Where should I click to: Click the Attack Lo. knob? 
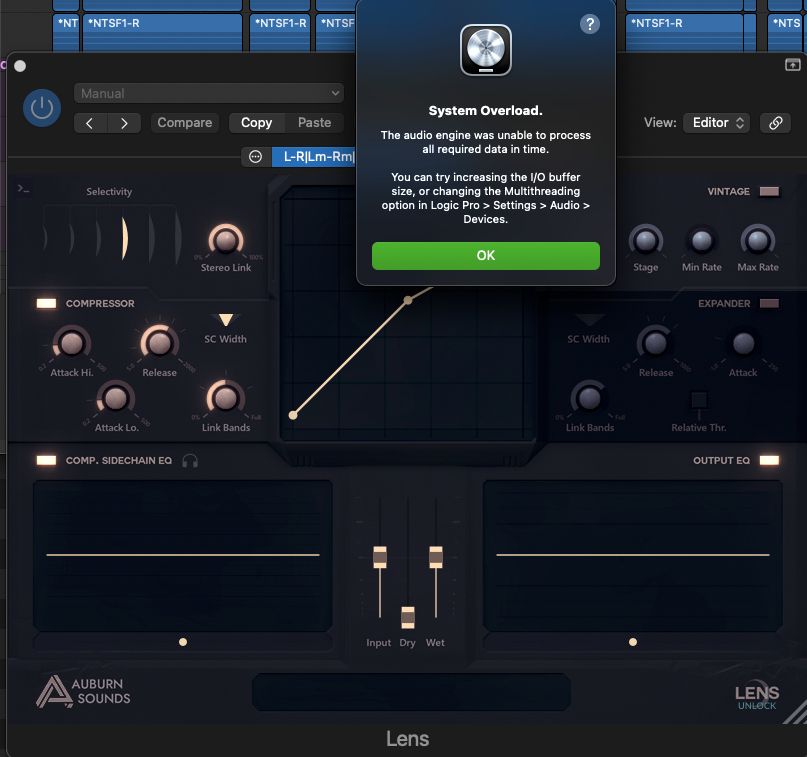point(115,398)
